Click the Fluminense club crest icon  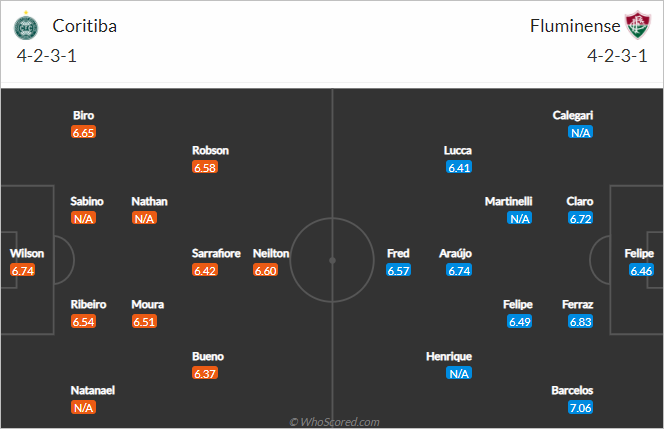[638, 25]
